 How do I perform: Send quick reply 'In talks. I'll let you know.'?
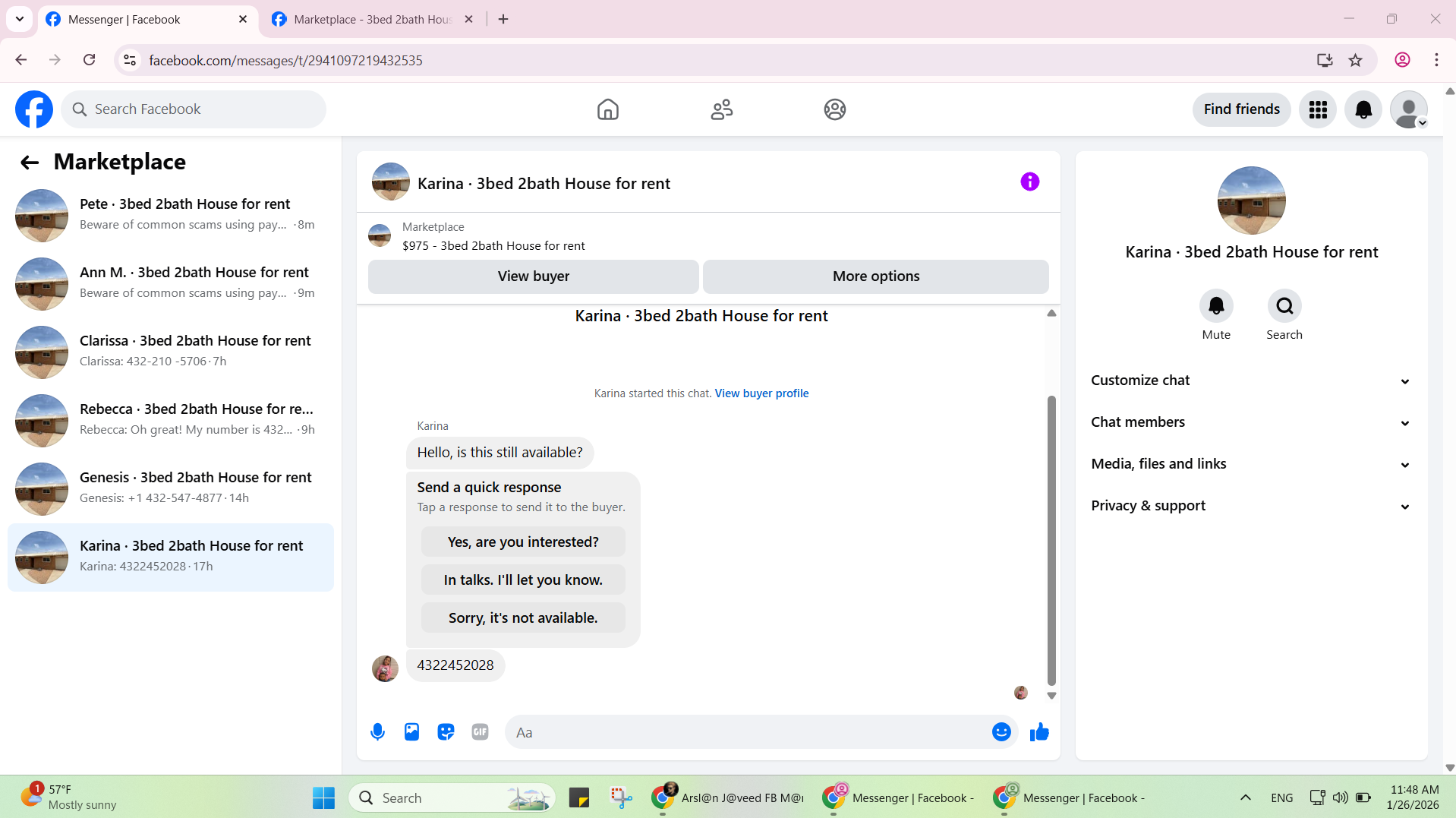click(523, 580)
